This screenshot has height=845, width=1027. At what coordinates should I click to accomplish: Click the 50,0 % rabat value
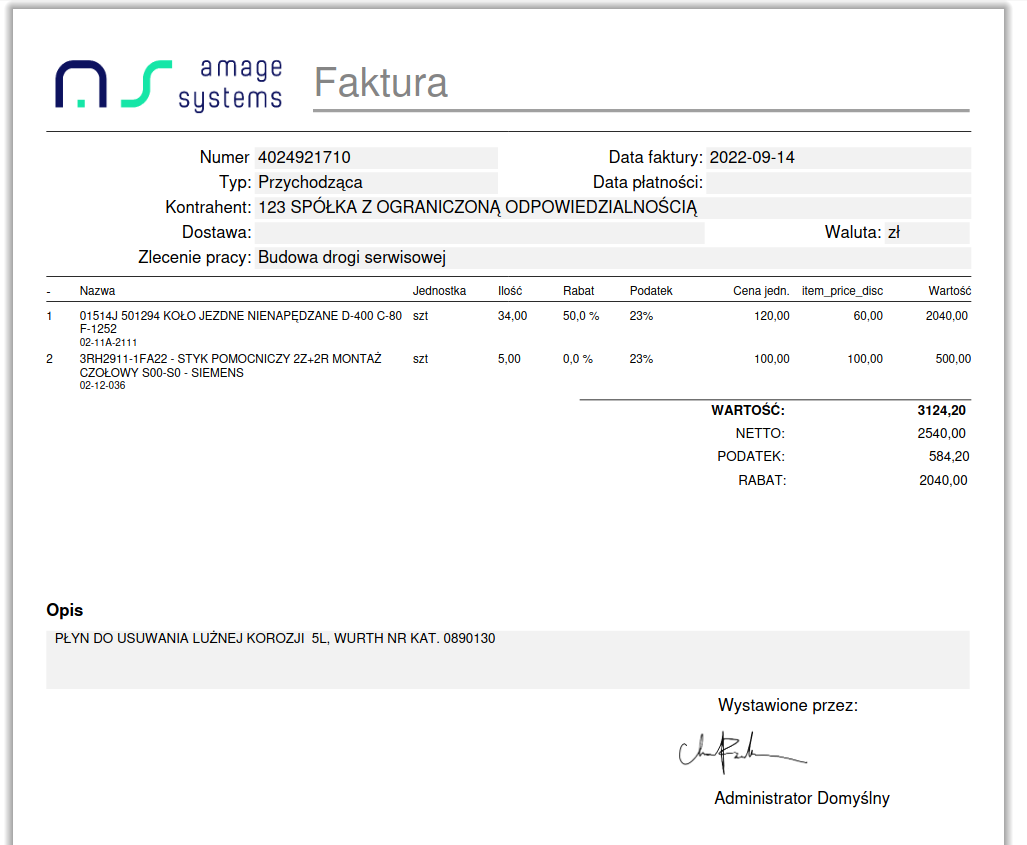click(x=580, y=316)
